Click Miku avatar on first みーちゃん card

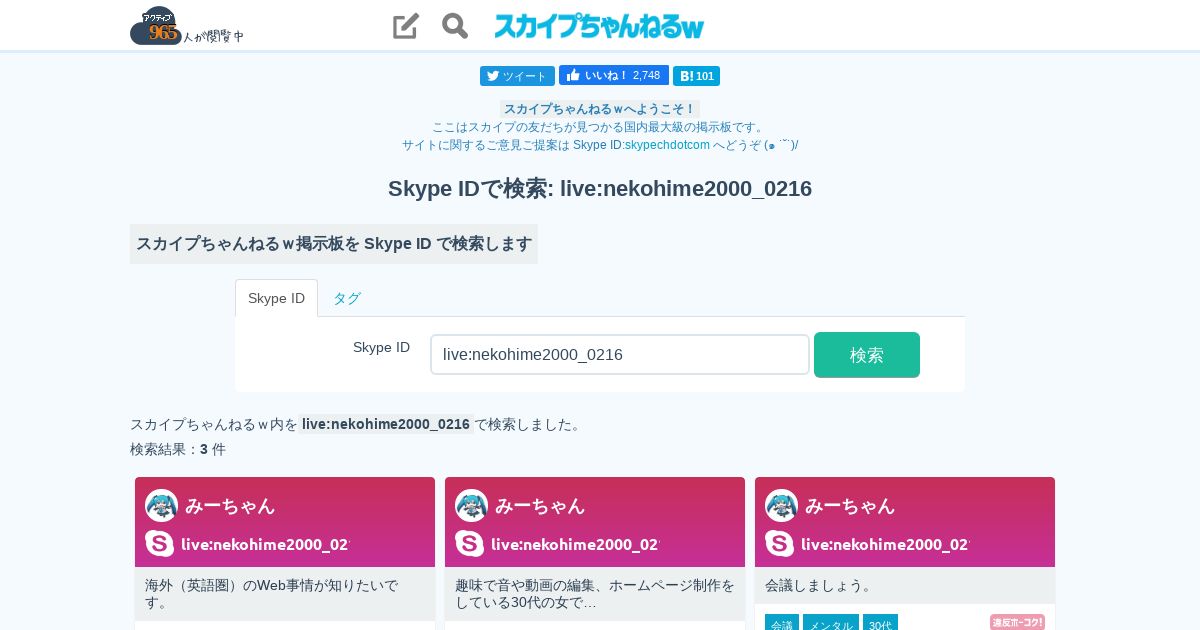161,506
